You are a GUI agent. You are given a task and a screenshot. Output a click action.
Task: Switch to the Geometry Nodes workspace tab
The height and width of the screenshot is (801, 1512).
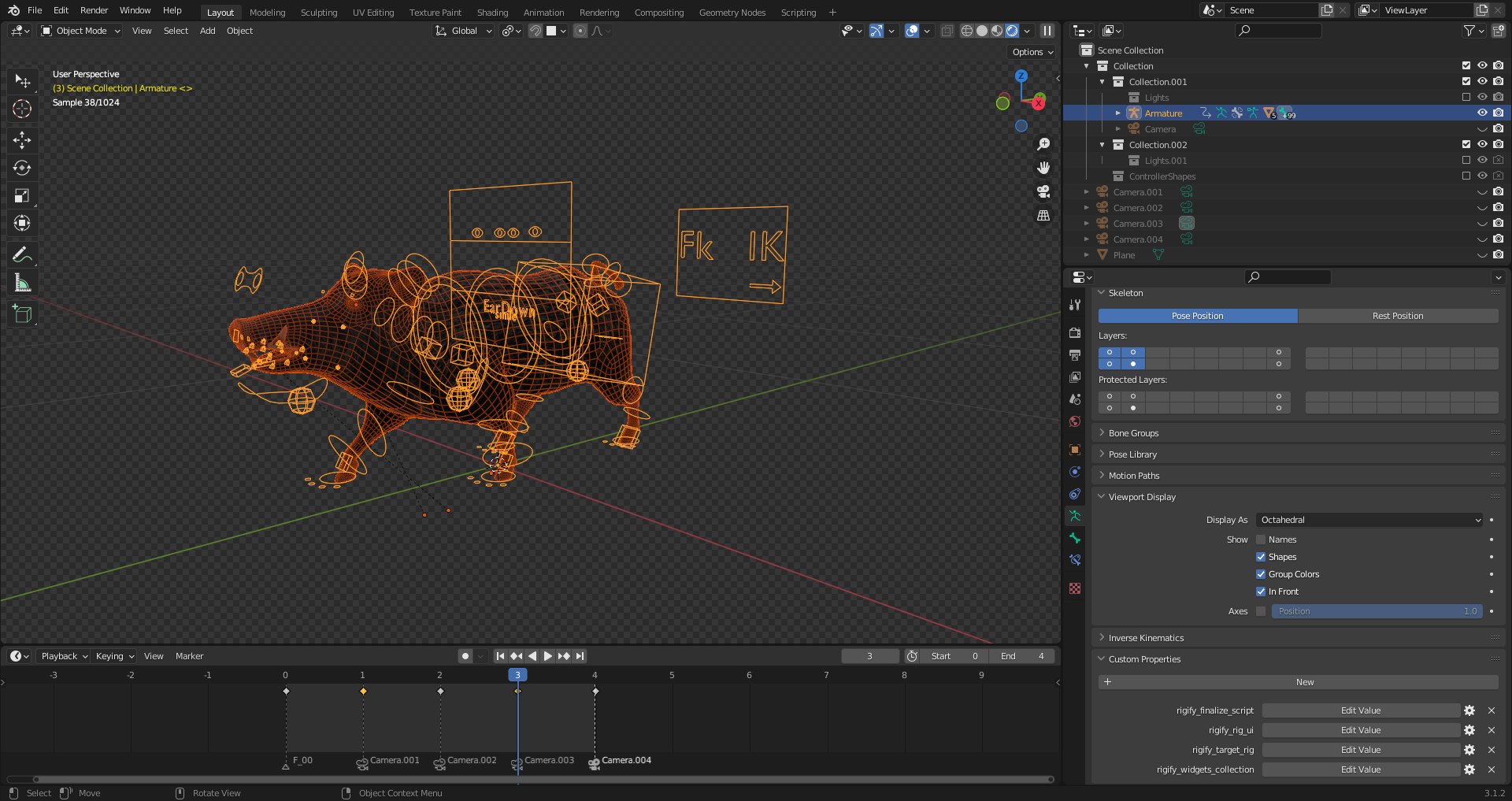point(732,13)
